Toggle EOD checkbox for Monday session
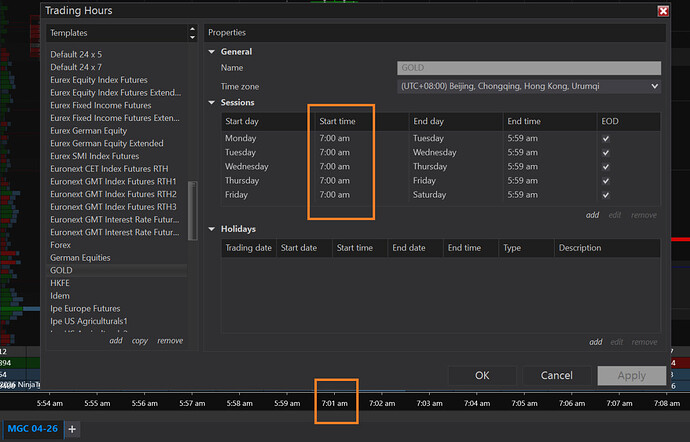This screenshot has height=442, width=690. (x=604, y=139)
